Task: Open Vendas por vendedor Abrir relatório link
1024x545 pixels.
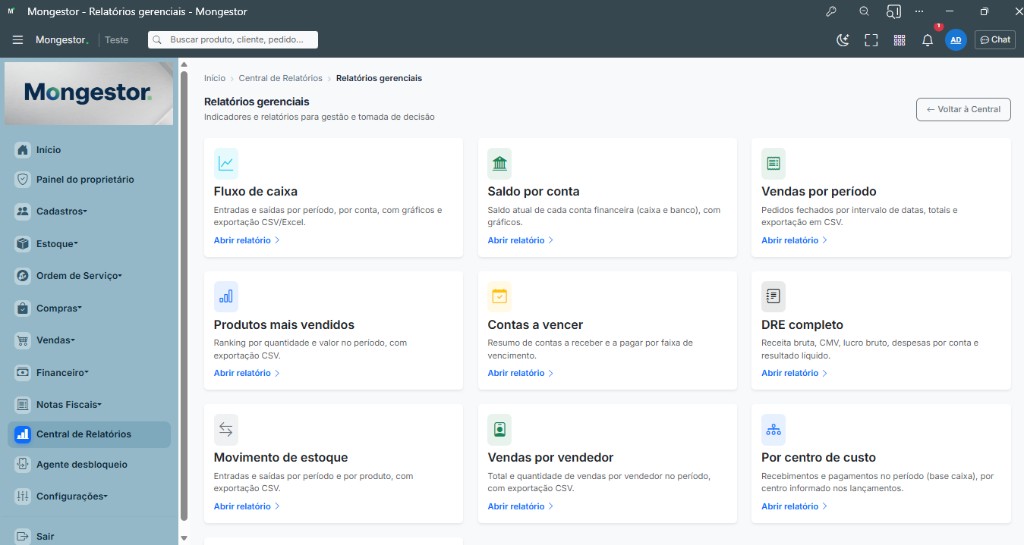Action: point(520,506)
